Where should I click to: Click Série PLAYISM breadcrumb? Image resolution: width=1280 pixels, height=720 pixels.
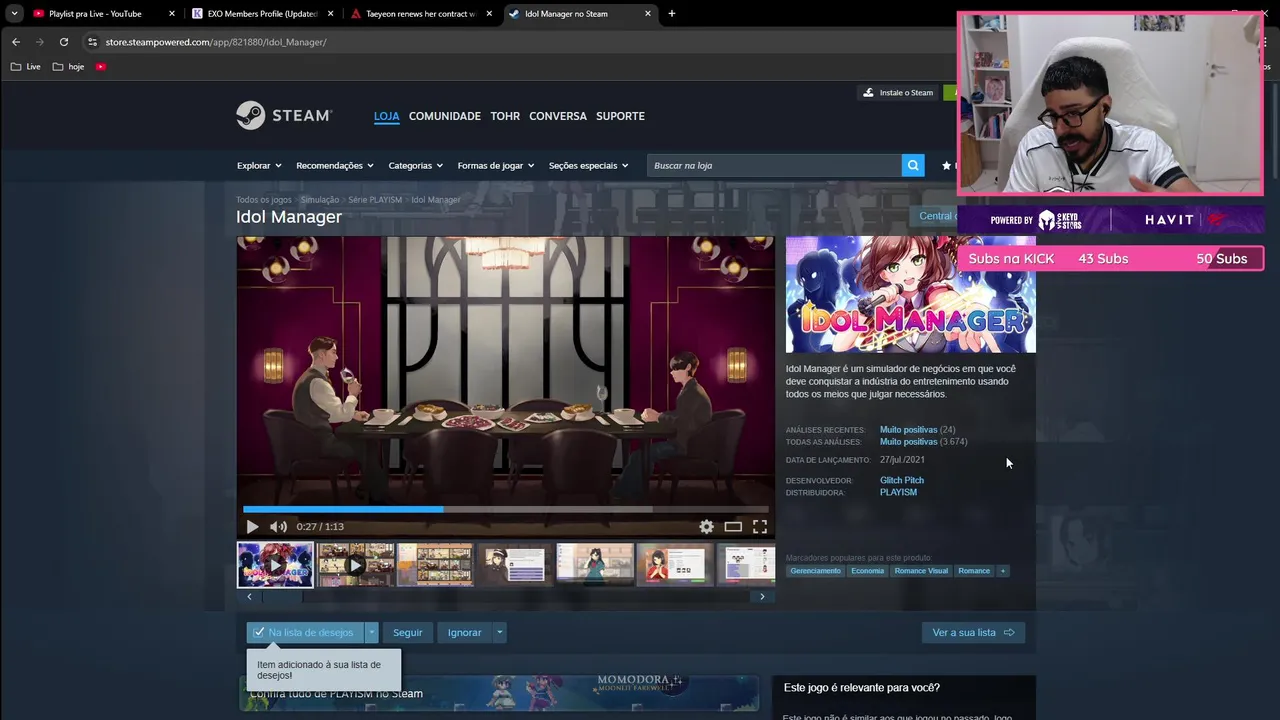click(x=375, y=200)
